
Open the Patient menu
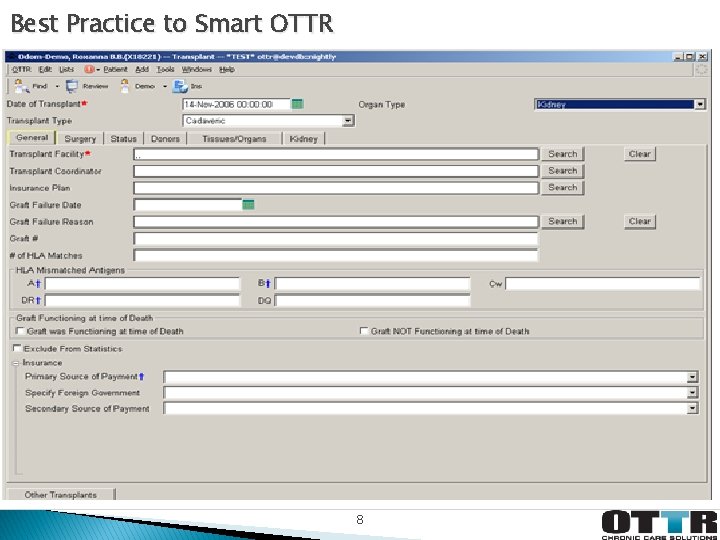[115, 69]
